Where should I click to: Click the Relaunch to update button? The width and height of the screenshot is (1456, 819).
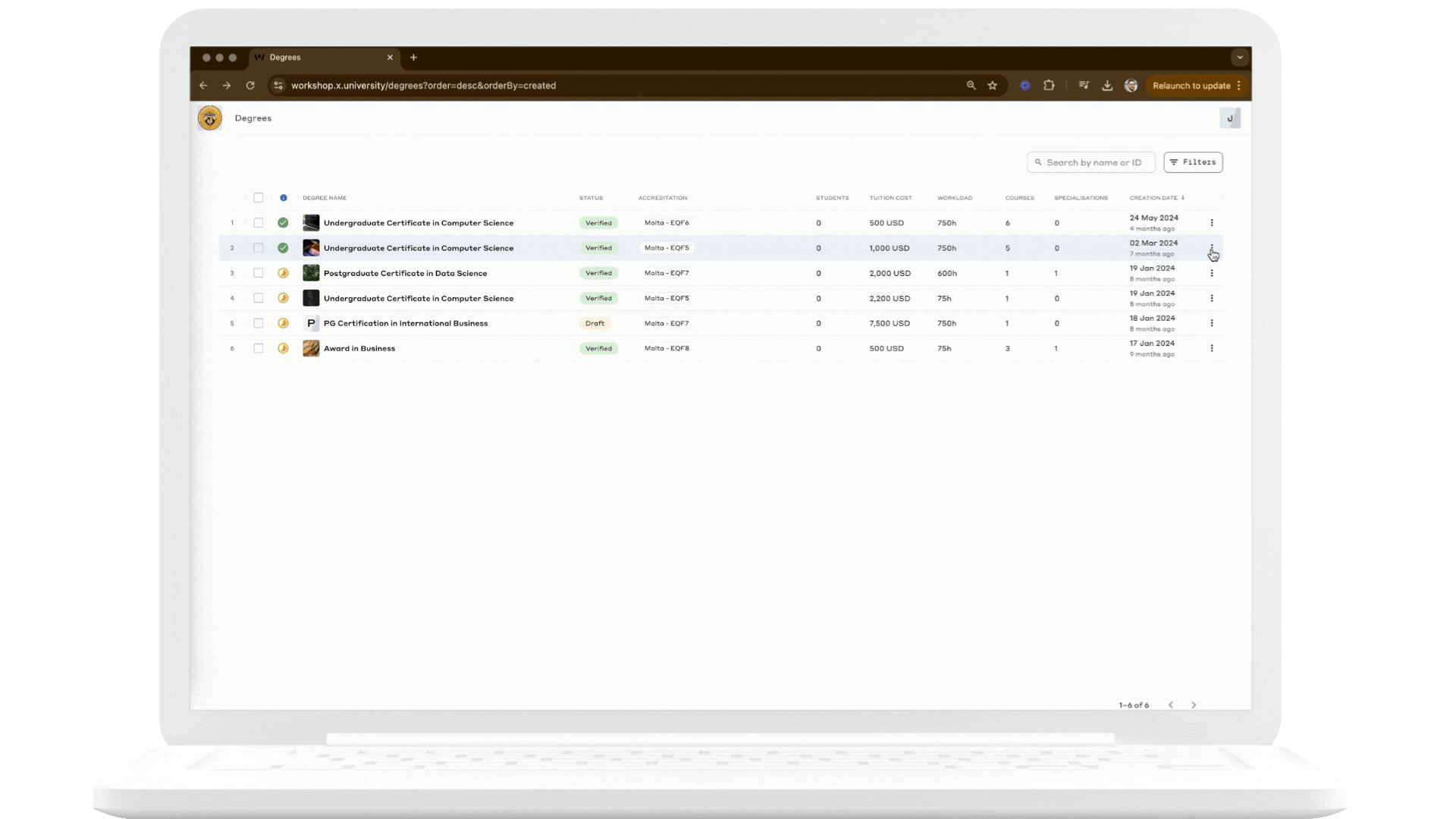(1193, 86)
